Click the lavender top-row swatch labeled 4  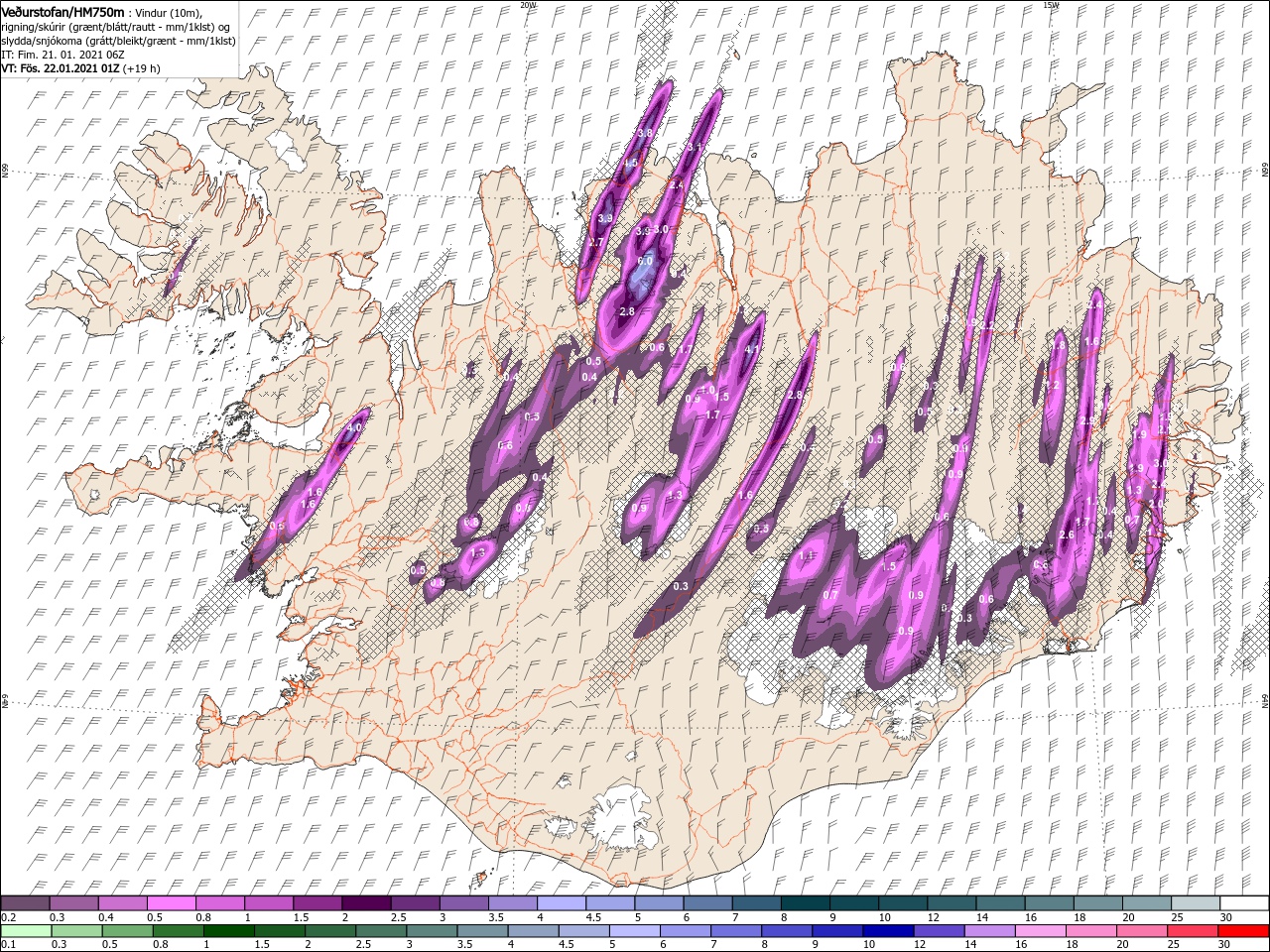coord(563,903)
